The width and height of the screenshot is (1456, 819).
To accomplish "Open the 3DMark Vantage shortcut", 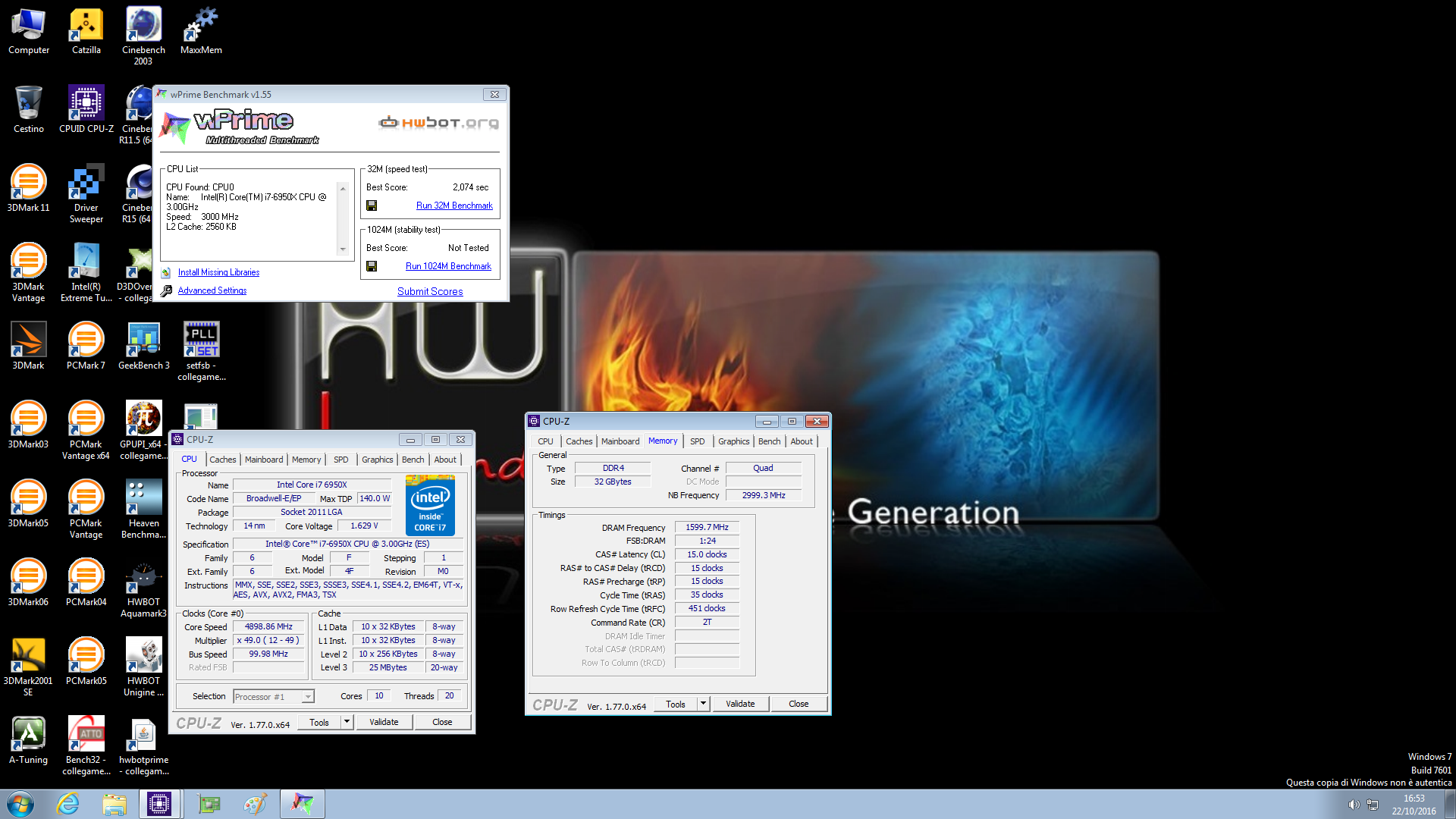I will click(29, 273).
